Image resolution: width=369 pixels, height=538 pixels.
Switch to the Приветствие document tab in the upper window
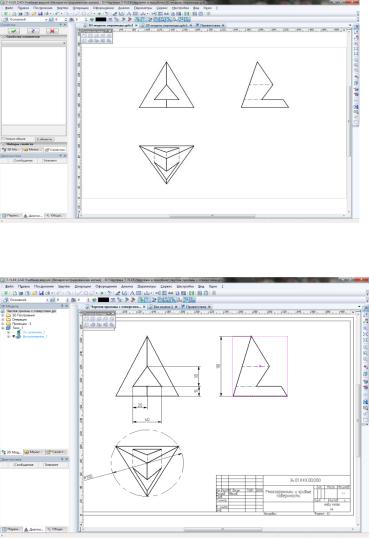tap(210, 25)
